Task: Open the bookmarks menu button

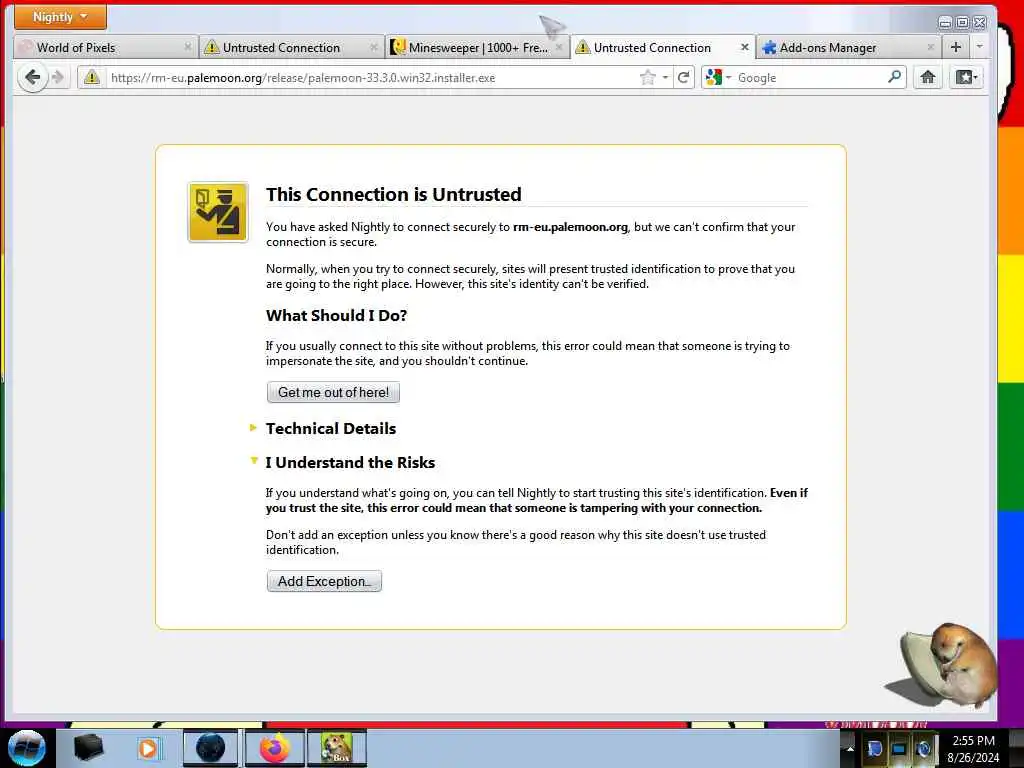Action: point(967,78)
